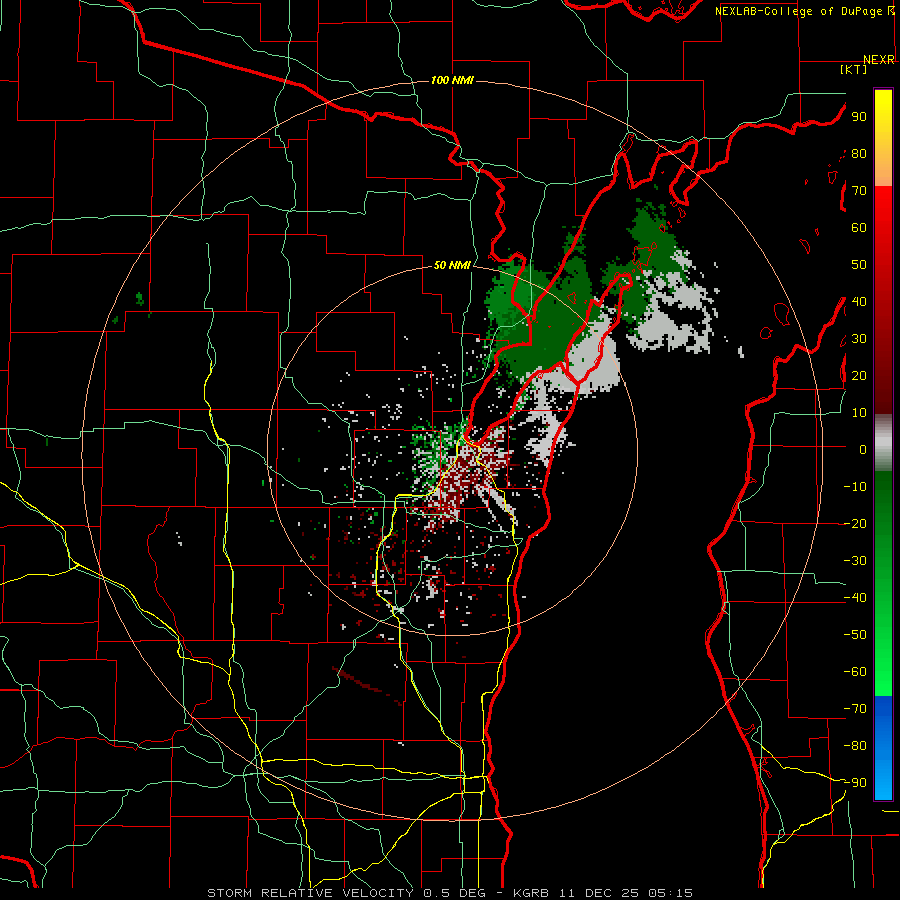
Task: Click the 70 value on the velocity scale
Action: [x=859, y=191]
